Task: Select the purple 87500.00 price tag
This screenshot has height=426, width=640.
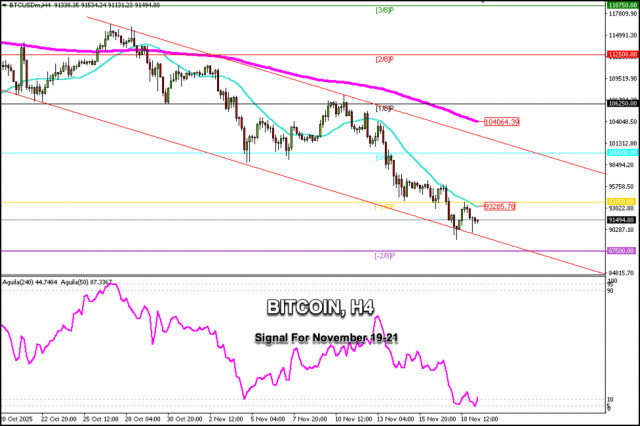Action: (x=621, y=251)
